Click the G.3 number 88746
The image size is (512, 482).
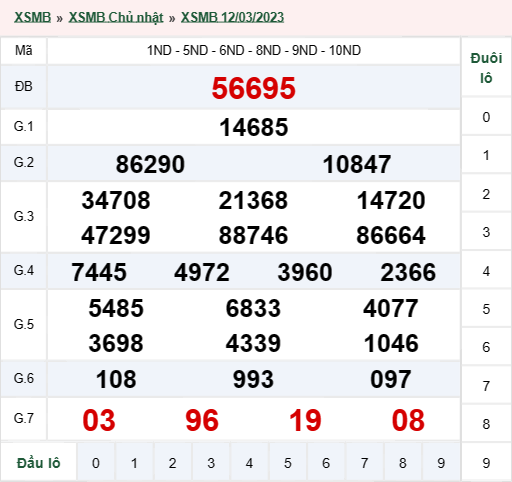(253, 235)
